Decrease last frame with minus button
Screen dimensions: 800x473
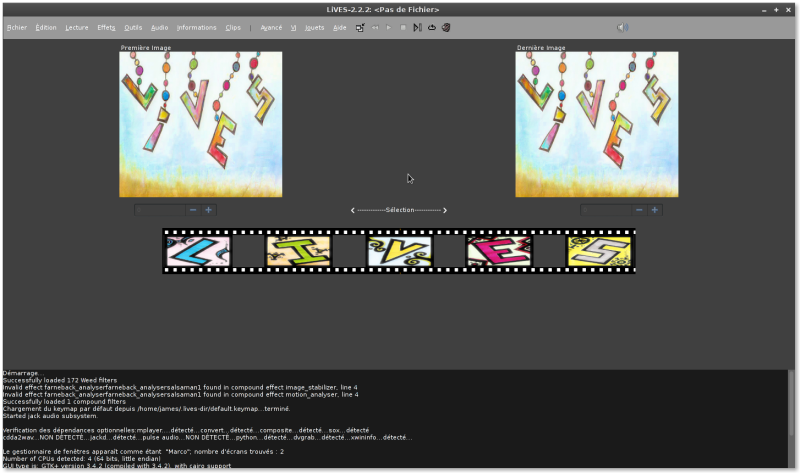639,210
